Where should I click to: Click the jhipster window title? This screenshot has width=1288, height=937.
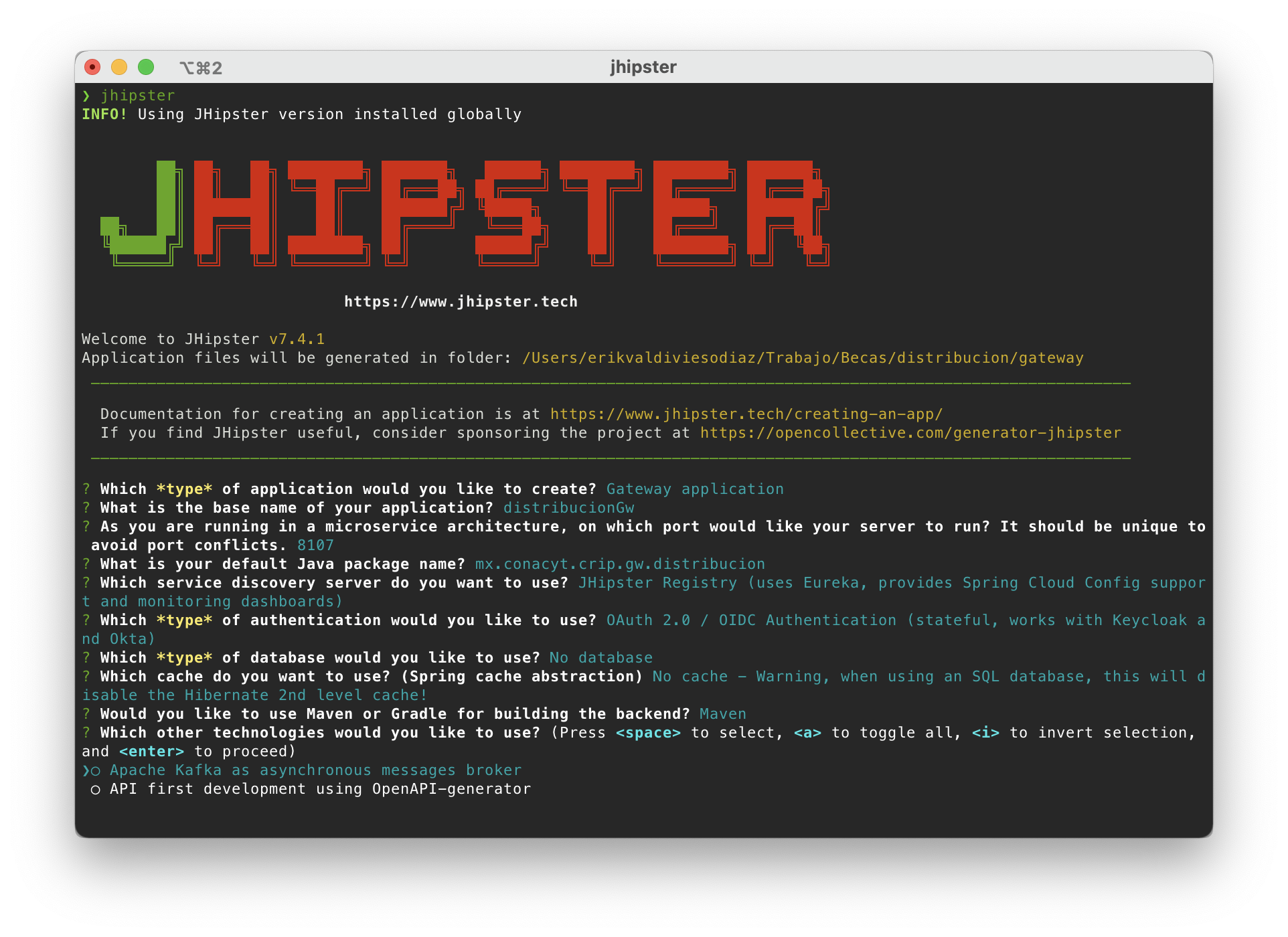(643, 67)
